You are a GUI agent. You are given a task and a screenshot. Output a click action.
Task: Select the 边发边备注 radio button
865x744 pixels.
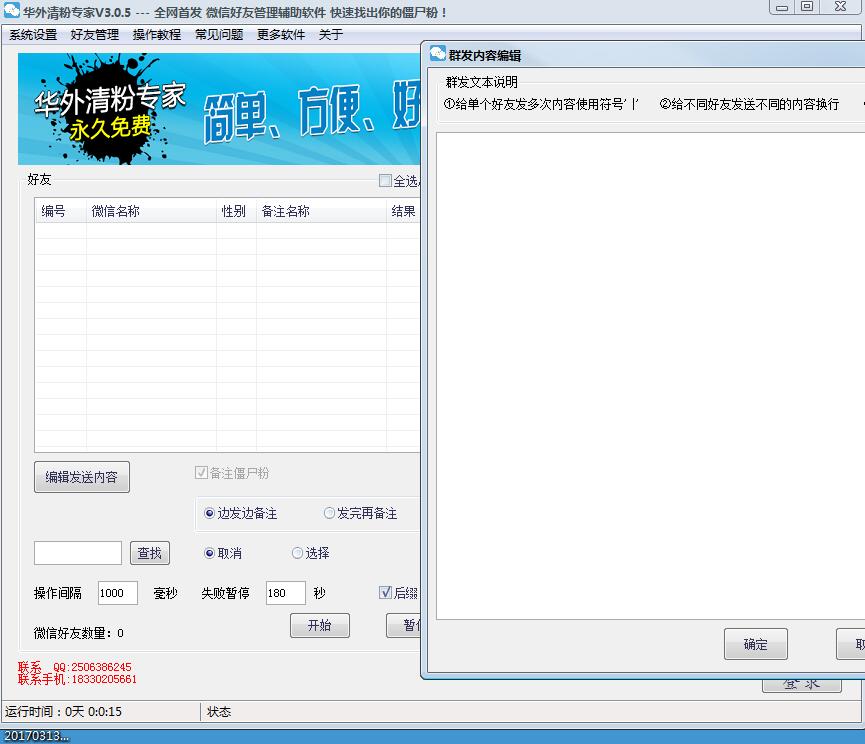point(211,512)
